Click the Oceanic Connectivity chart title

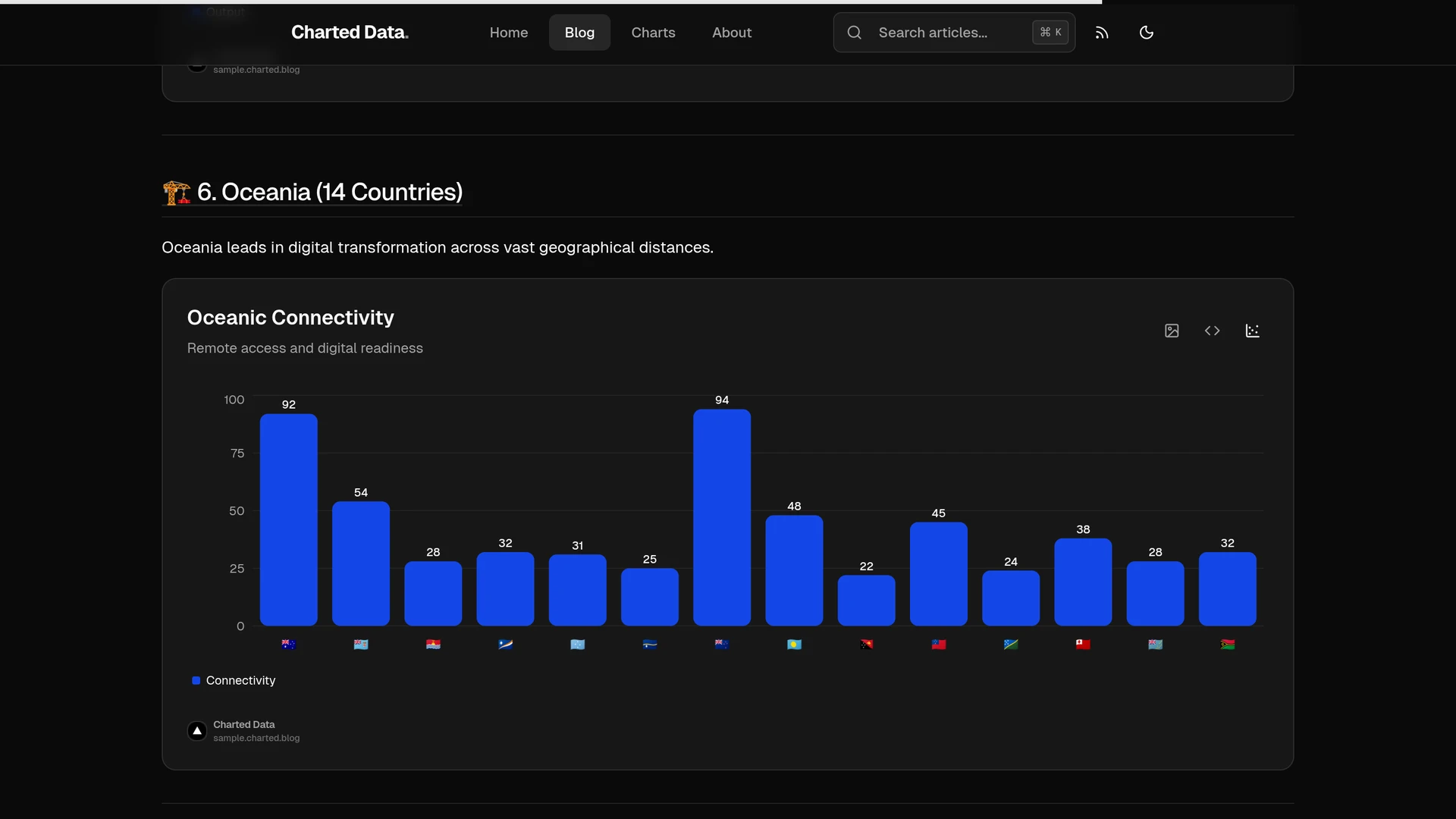pyautogui.click(x=290, y=318)
